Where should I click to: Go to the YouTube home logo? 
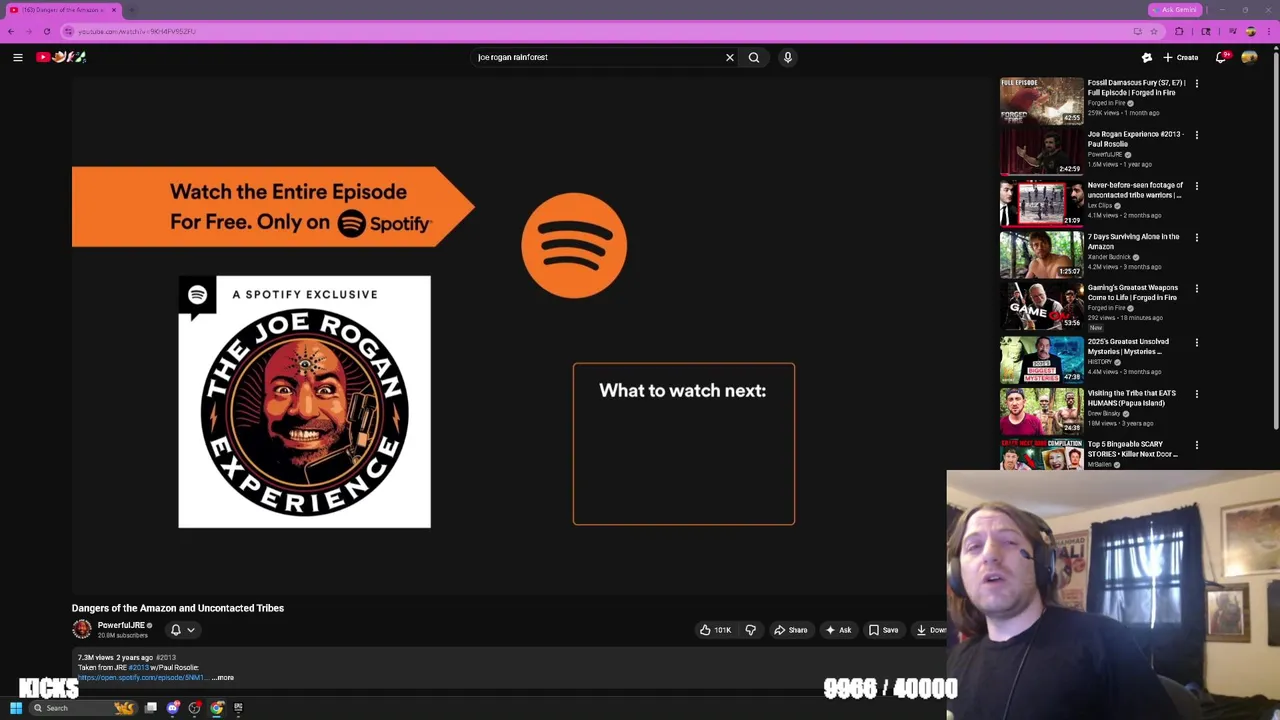pyautogui.click(x=61, y=57)
